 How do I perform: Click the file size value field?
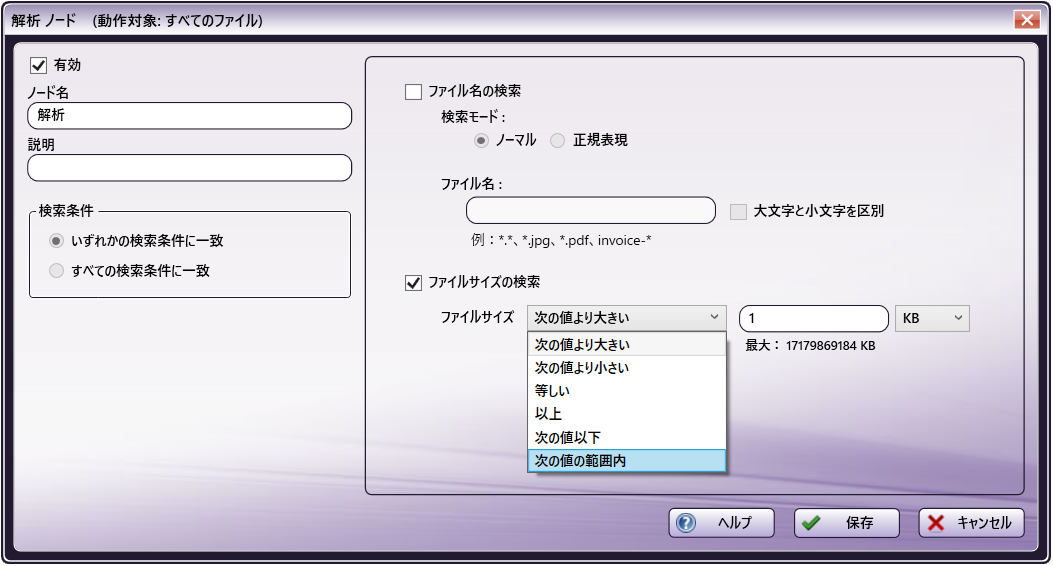tap(814, 318)
